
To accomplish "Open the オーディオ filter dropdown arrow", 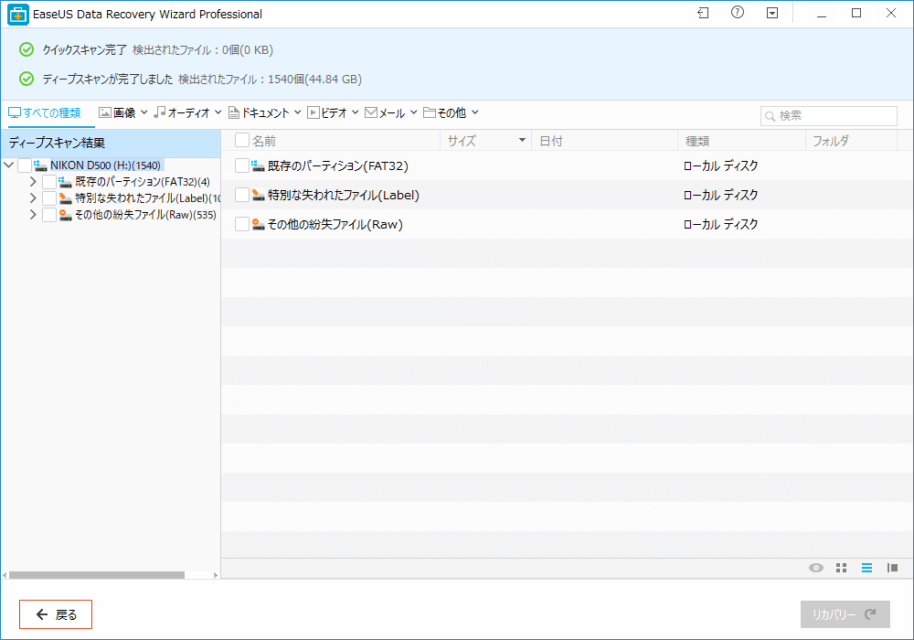I will [218, 112].
